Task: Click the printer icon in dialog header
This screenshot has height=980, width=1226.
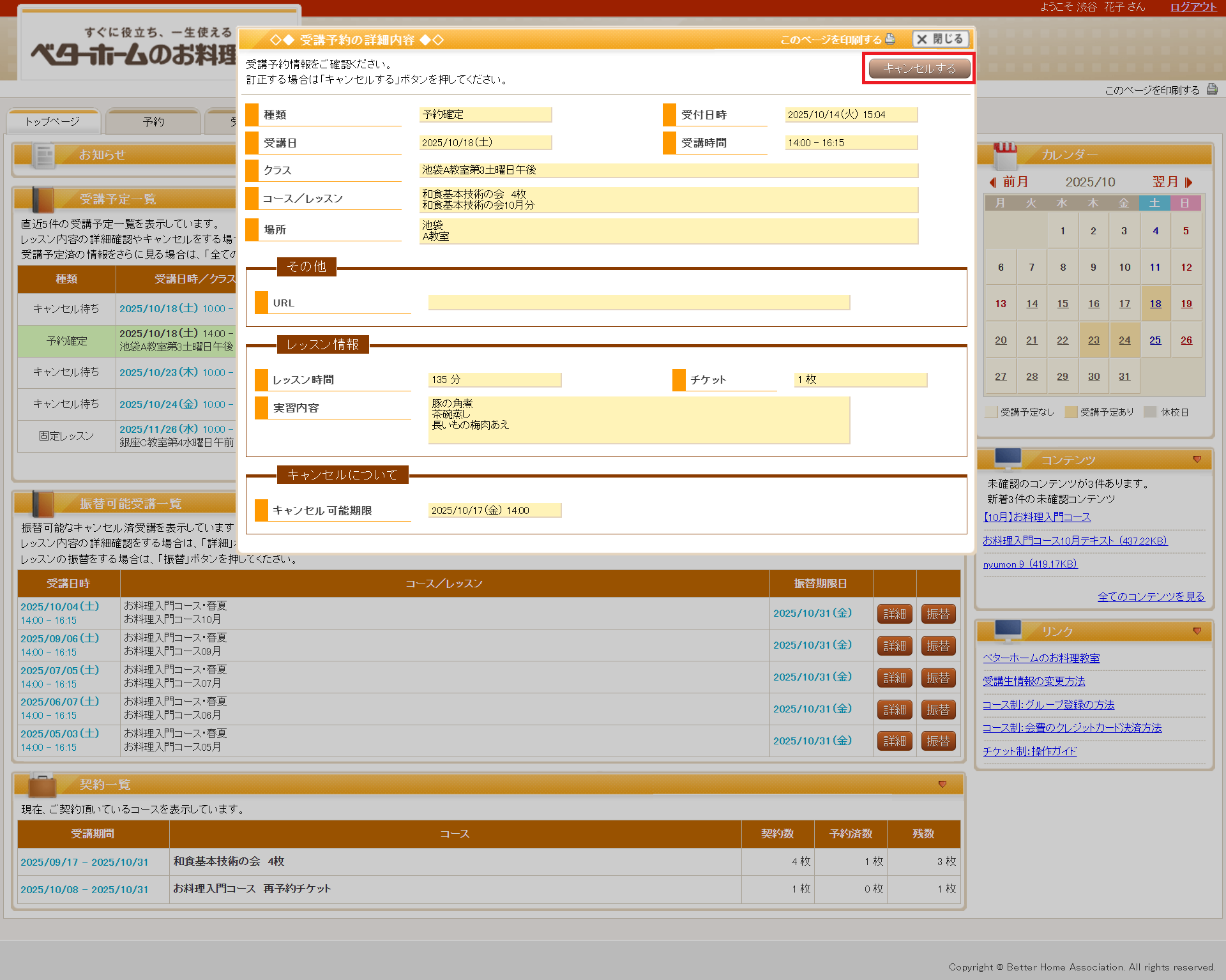Action: tap(890, 39)
